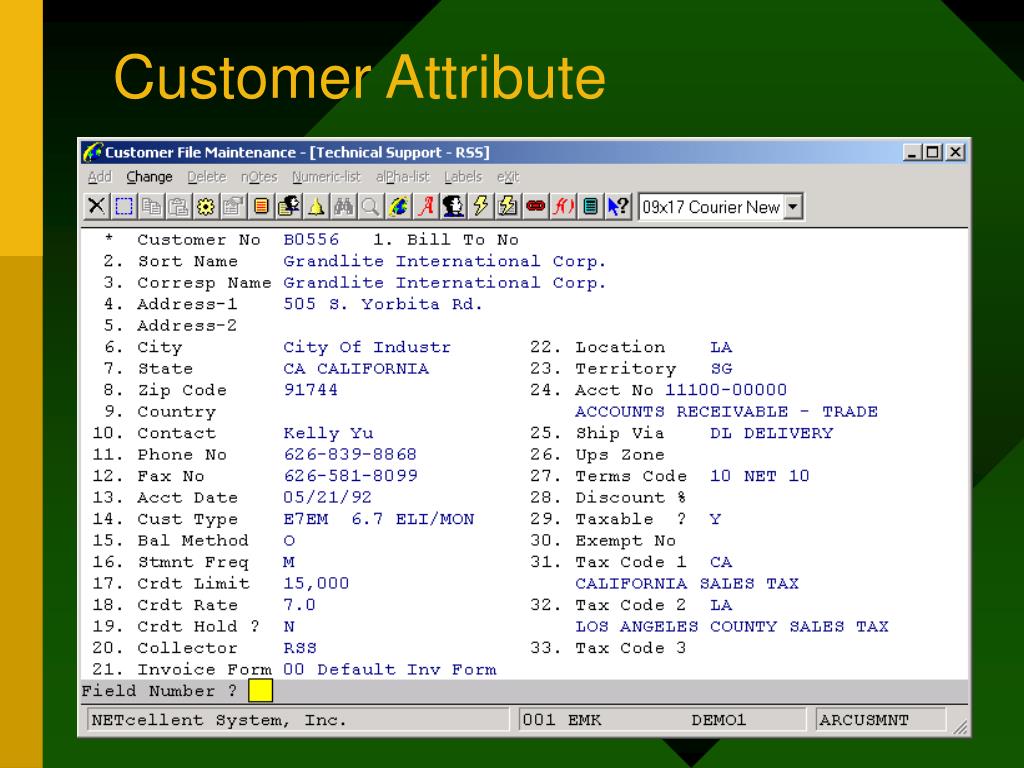Screen dimensions: 1024x768
Task: Minimize the Customer File Maintenance window
Action: click(912, 152)
